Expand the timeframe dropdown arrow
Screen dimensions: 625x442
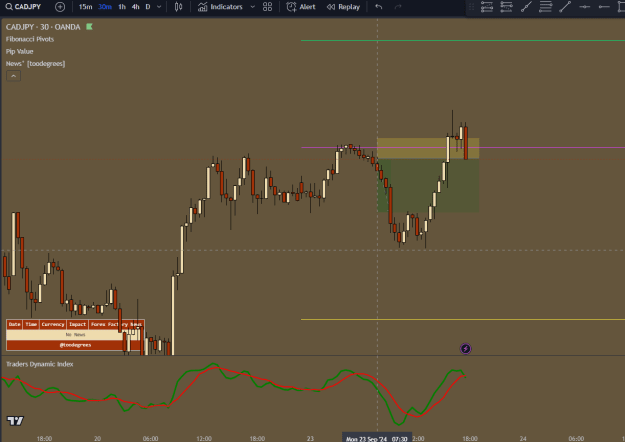159,7
